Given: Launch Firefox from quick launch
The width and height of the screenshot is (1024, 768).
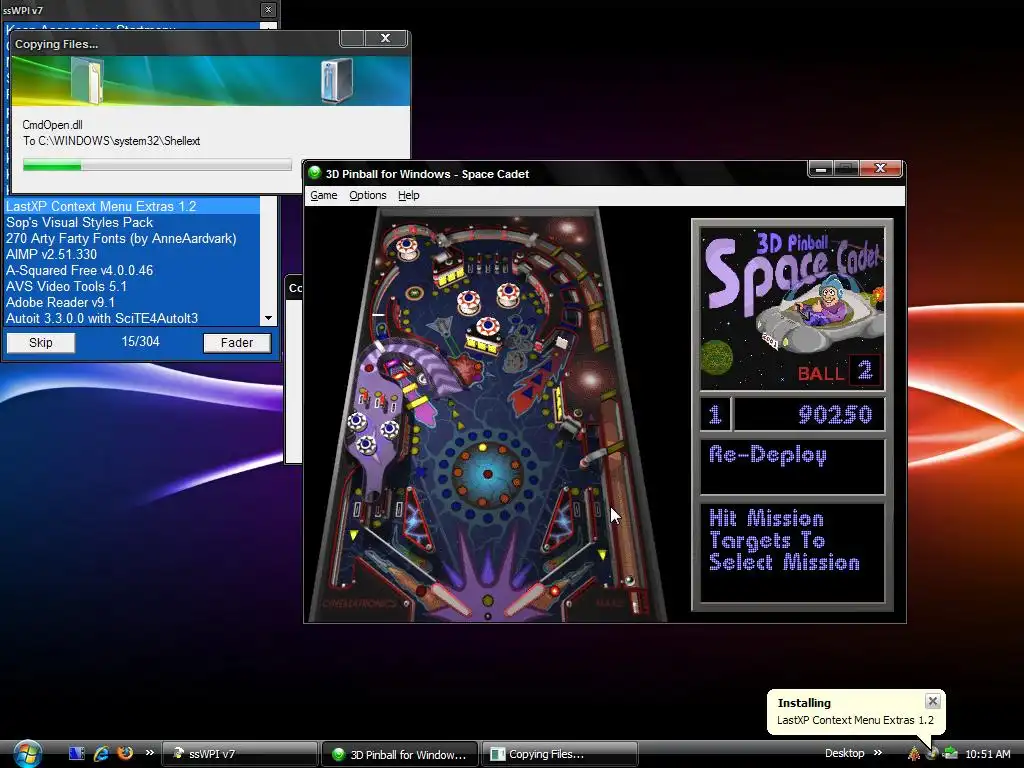Looking at the screenshot, I should [x=125, y=753].
